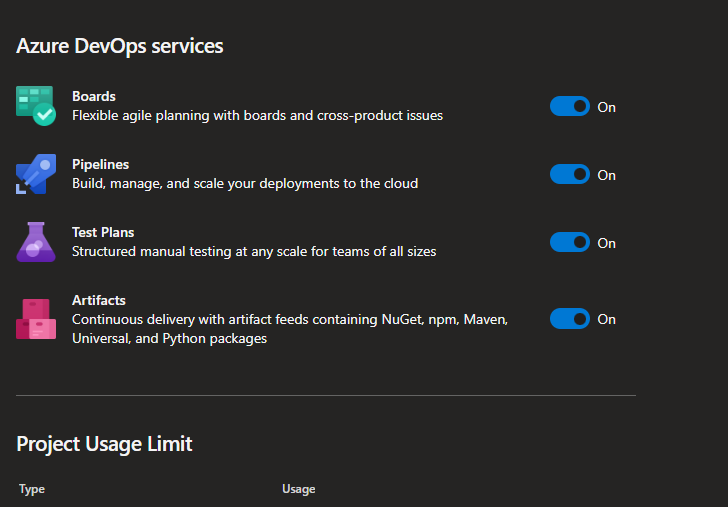Click the On label beside Artifacts toggle

tap(606, 319)
